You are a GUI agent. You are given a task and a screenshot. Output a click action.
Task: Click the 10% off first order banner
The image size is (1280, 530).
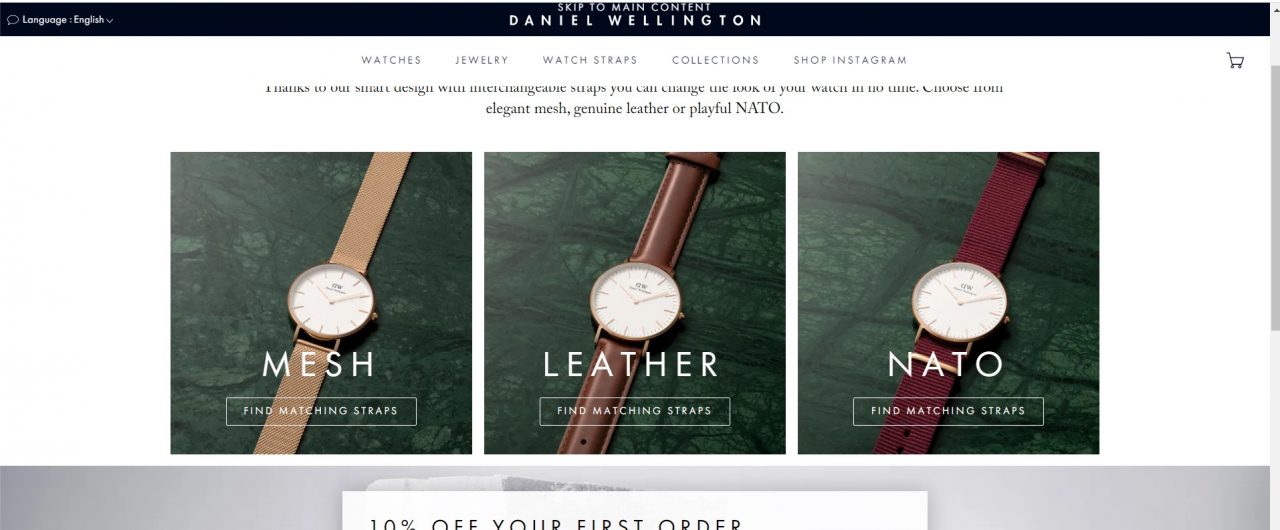click(635, 511)
